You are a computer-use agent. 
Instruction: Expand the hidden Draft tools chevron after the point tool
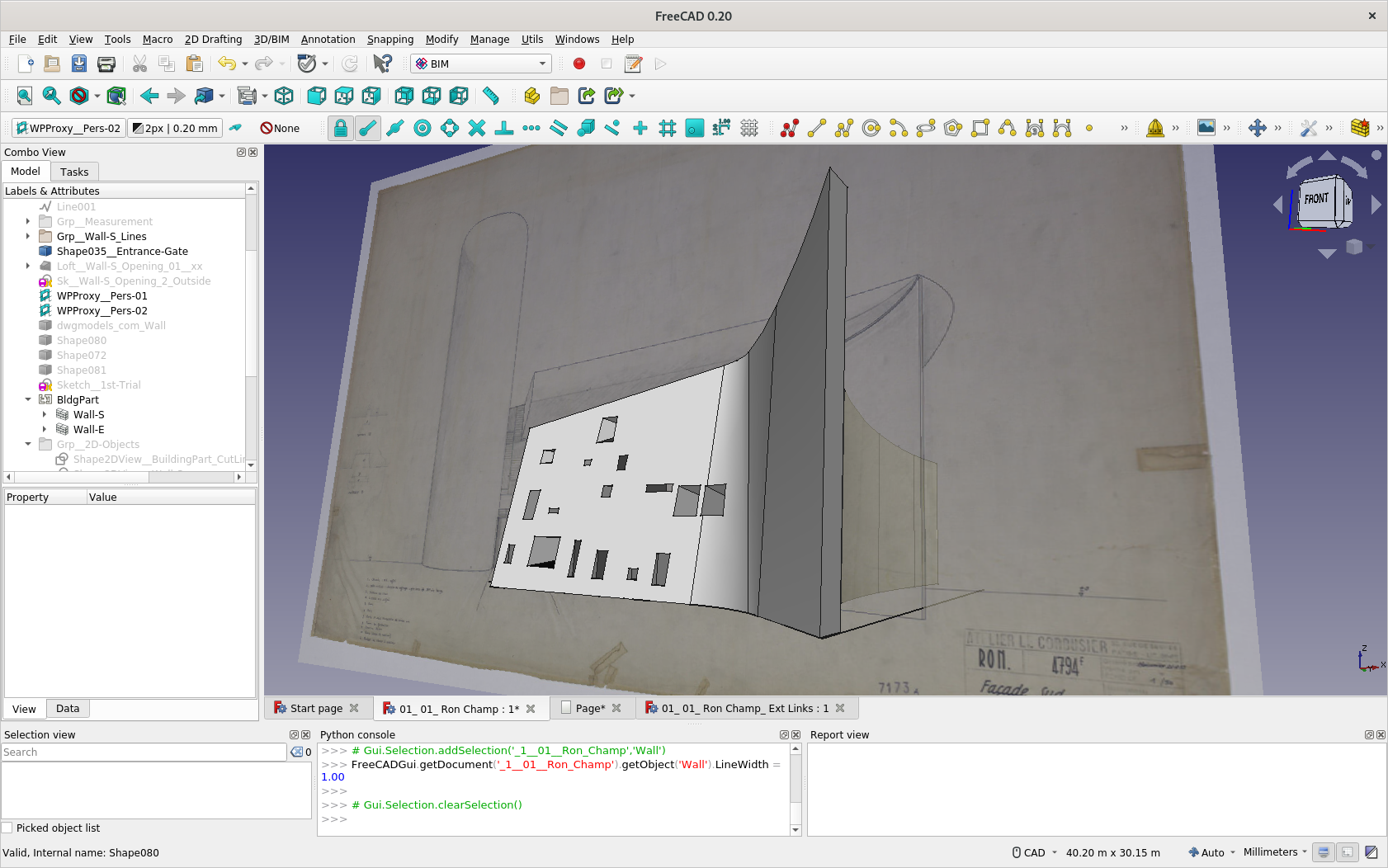point(1124,128)
